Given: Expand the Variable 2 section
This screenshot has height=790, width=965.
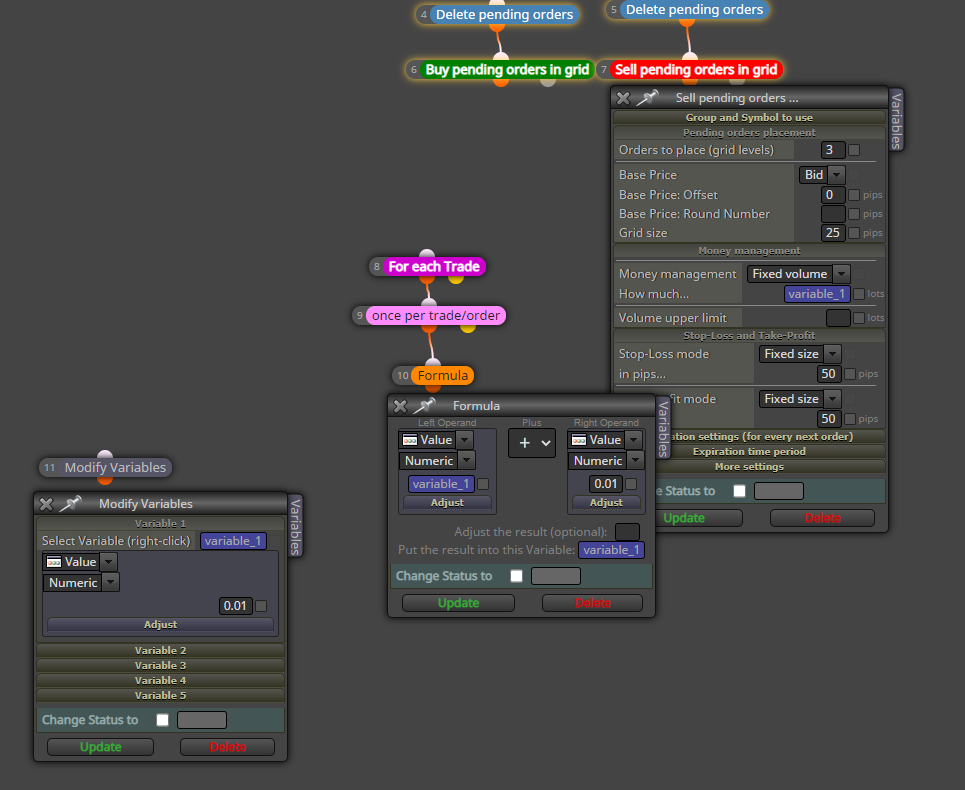Looking at the screenshot, I should tap(161, 650).
